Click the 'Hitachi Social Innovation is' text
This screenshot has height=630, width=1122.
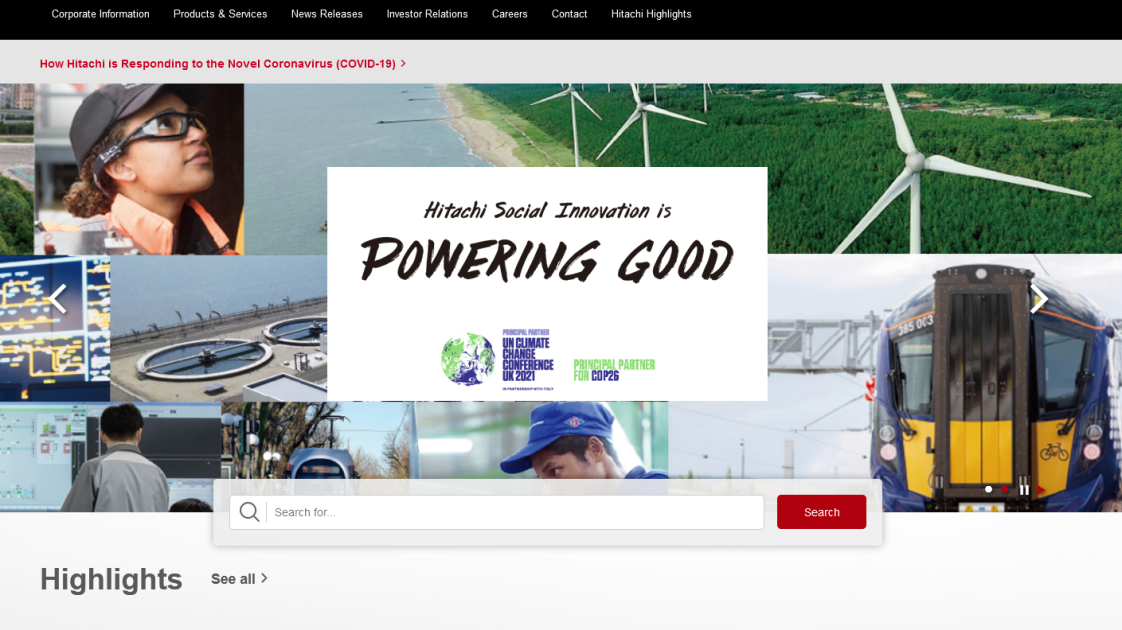[x=547, y=210]
